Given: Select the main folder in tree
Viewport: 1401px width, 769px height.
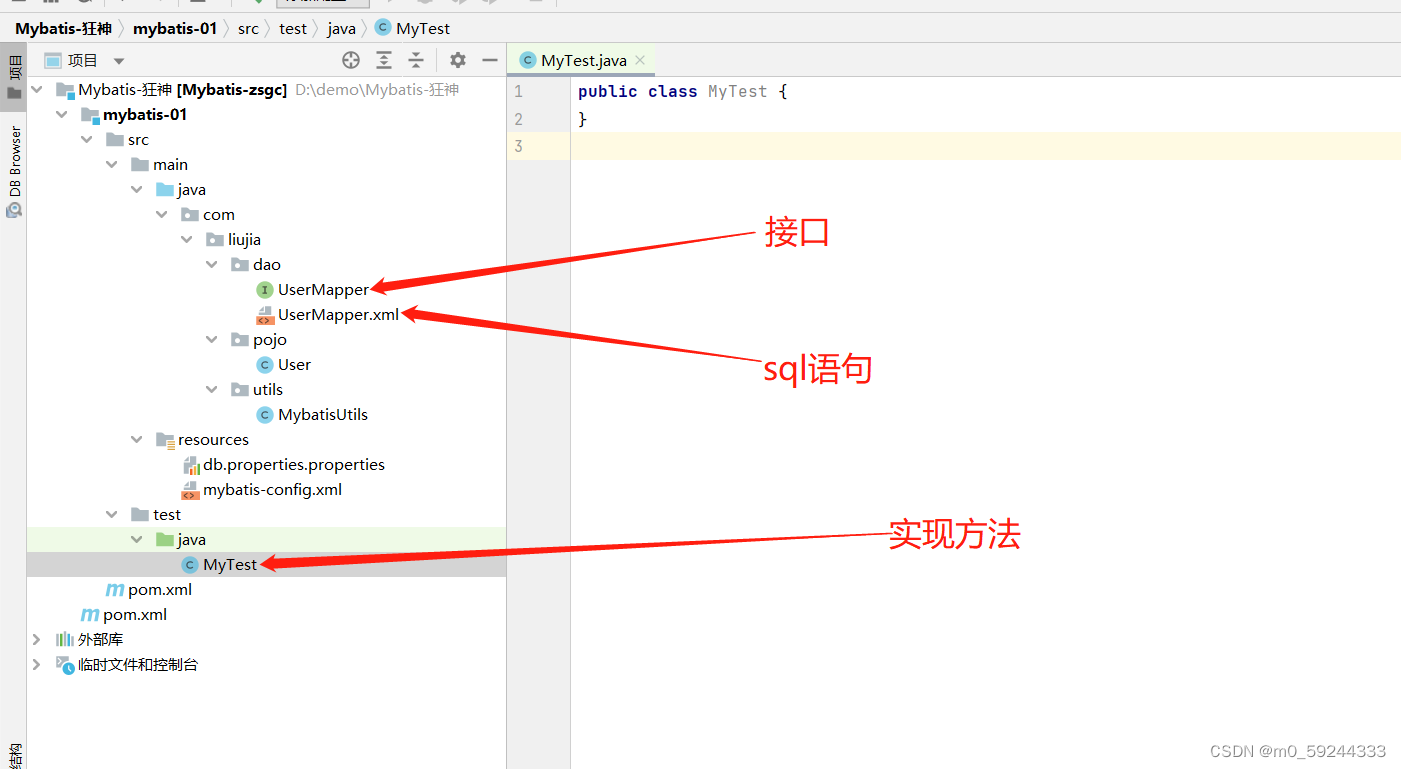Looking at the screenshot, I should [x=170, y=164].
